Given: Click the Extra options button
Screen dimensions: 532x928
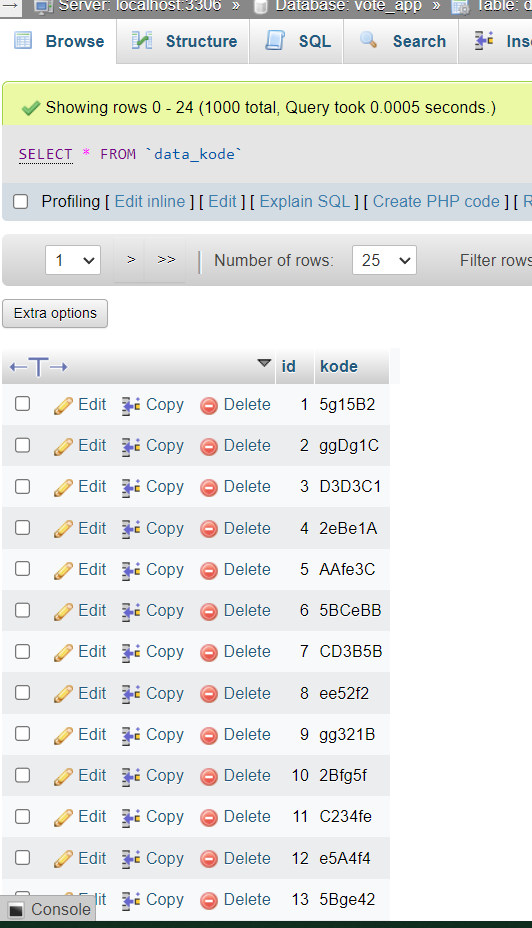Looking at the screenshot, I should coord(55,314).
